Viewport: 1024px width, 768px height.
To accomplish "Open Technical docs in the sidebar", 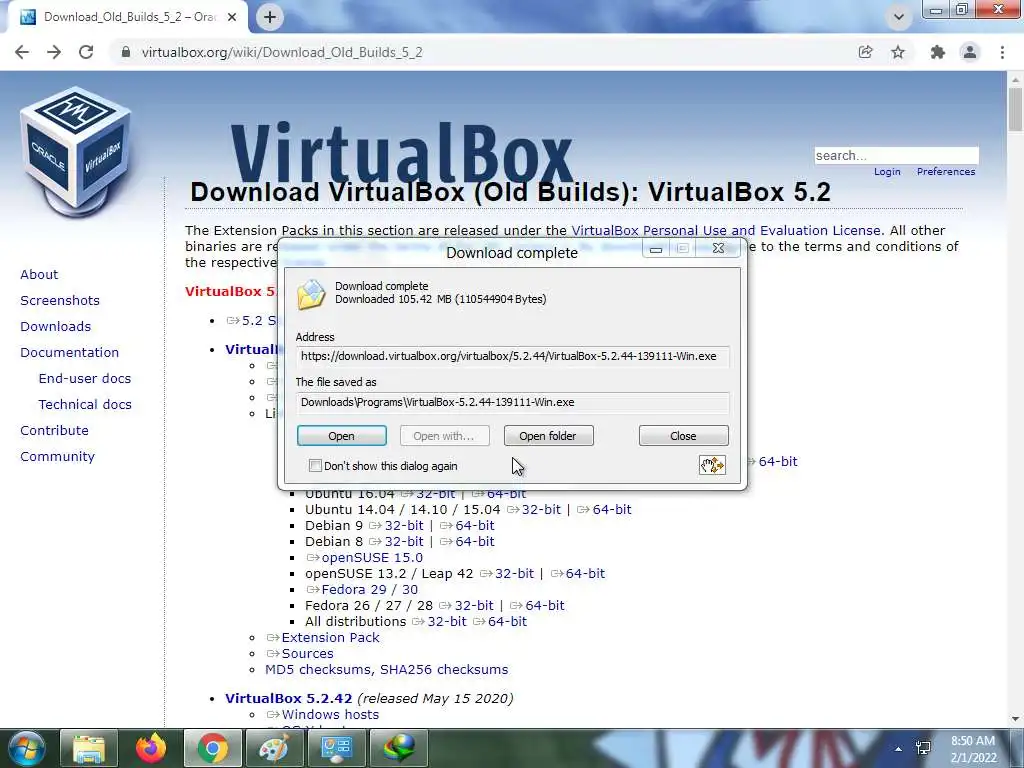I will (x=85, y=405).
